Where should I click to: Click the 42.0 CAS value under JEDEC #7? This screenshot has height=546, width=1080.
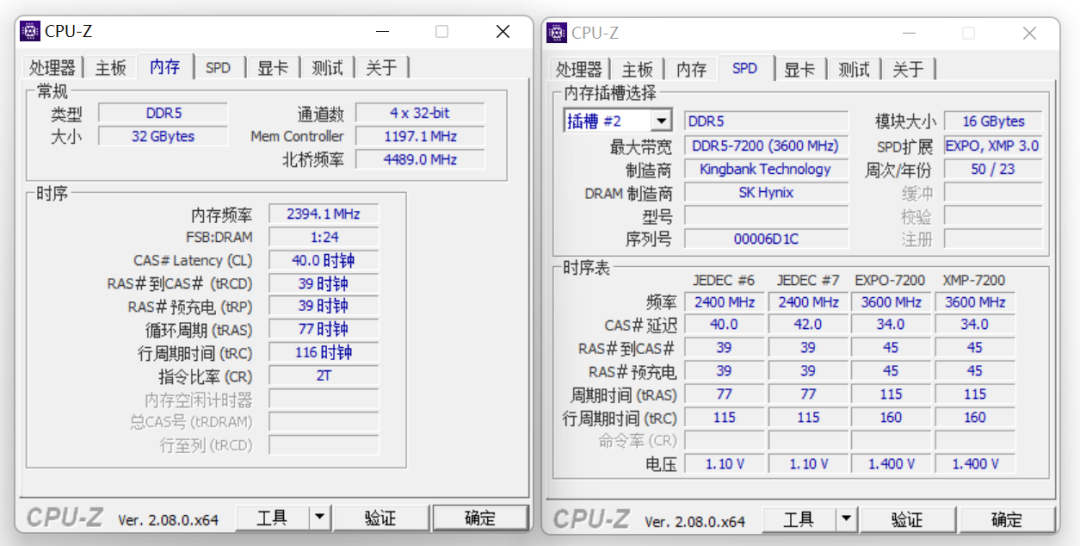[808, 324]
